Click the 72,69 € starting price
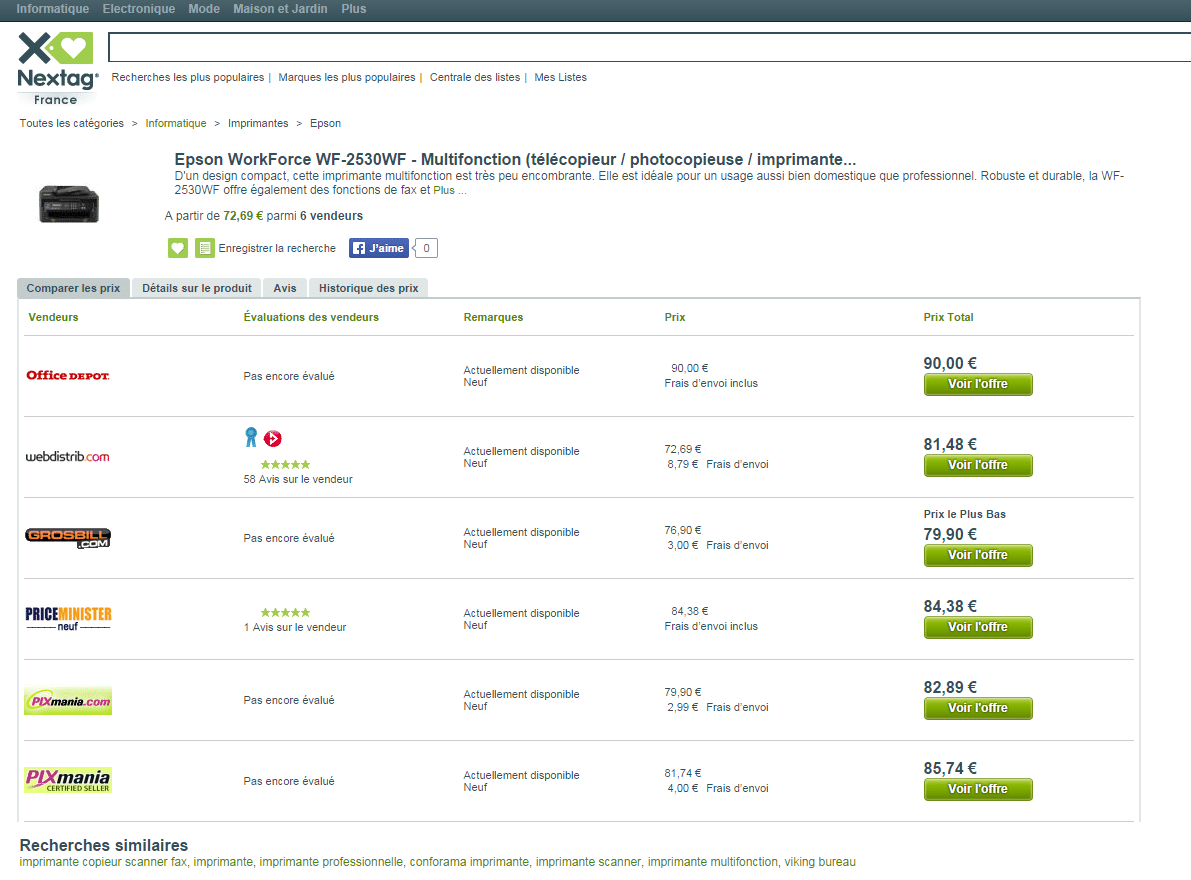 point(243,216)
